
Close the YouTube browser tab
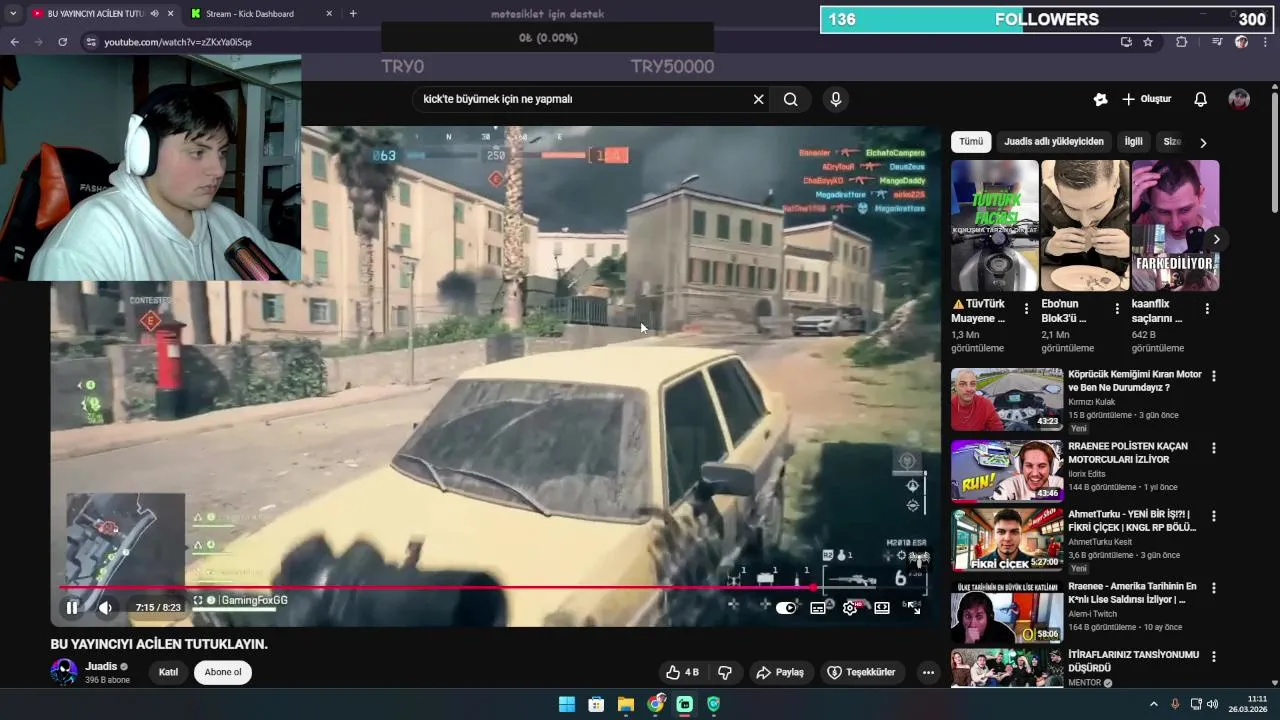[170, 14]
